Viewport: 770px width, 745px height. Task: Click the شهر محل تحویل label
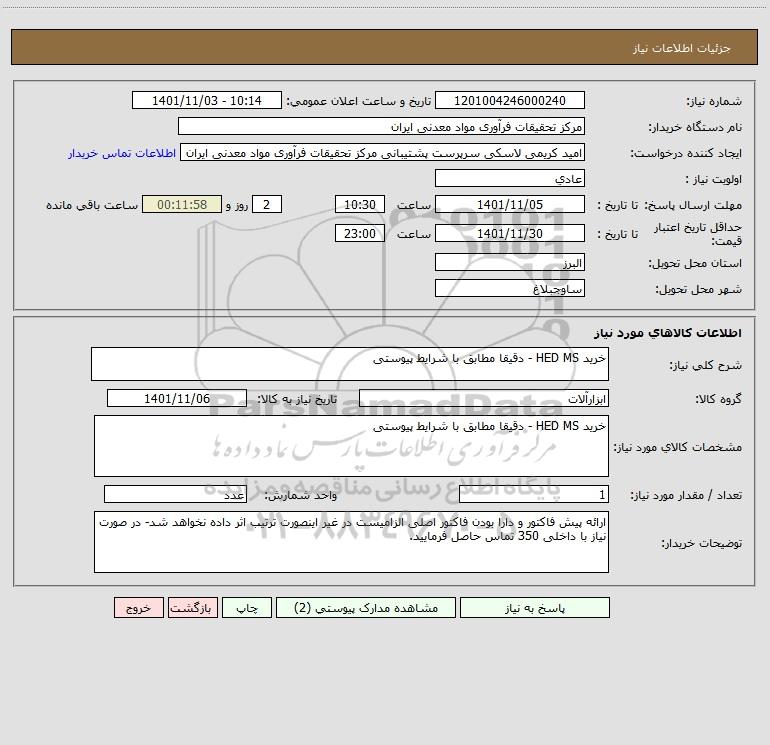point(699,290)
